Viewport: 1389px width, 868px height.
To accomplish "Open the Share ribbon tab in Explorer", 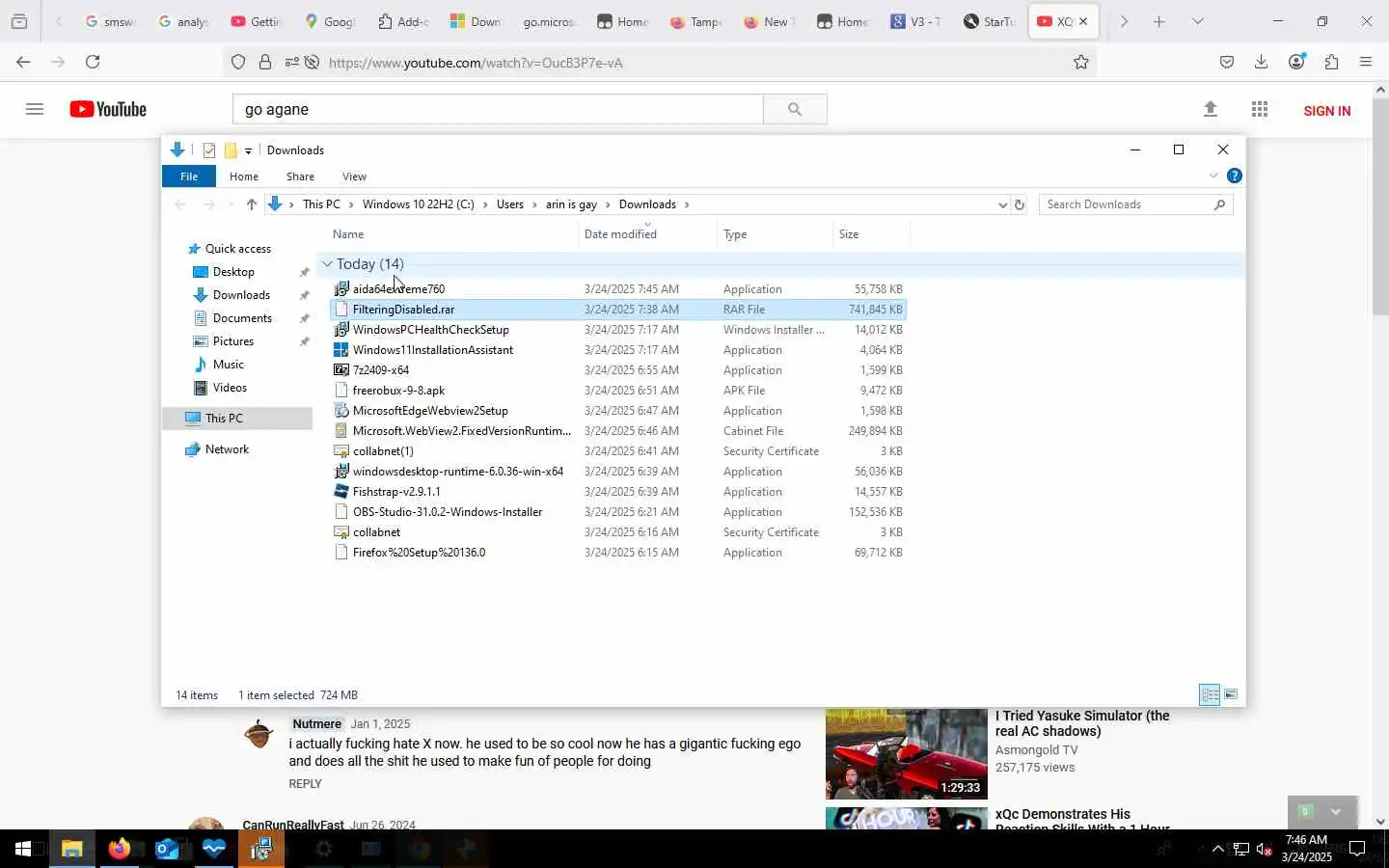I will tap(300, 176).
